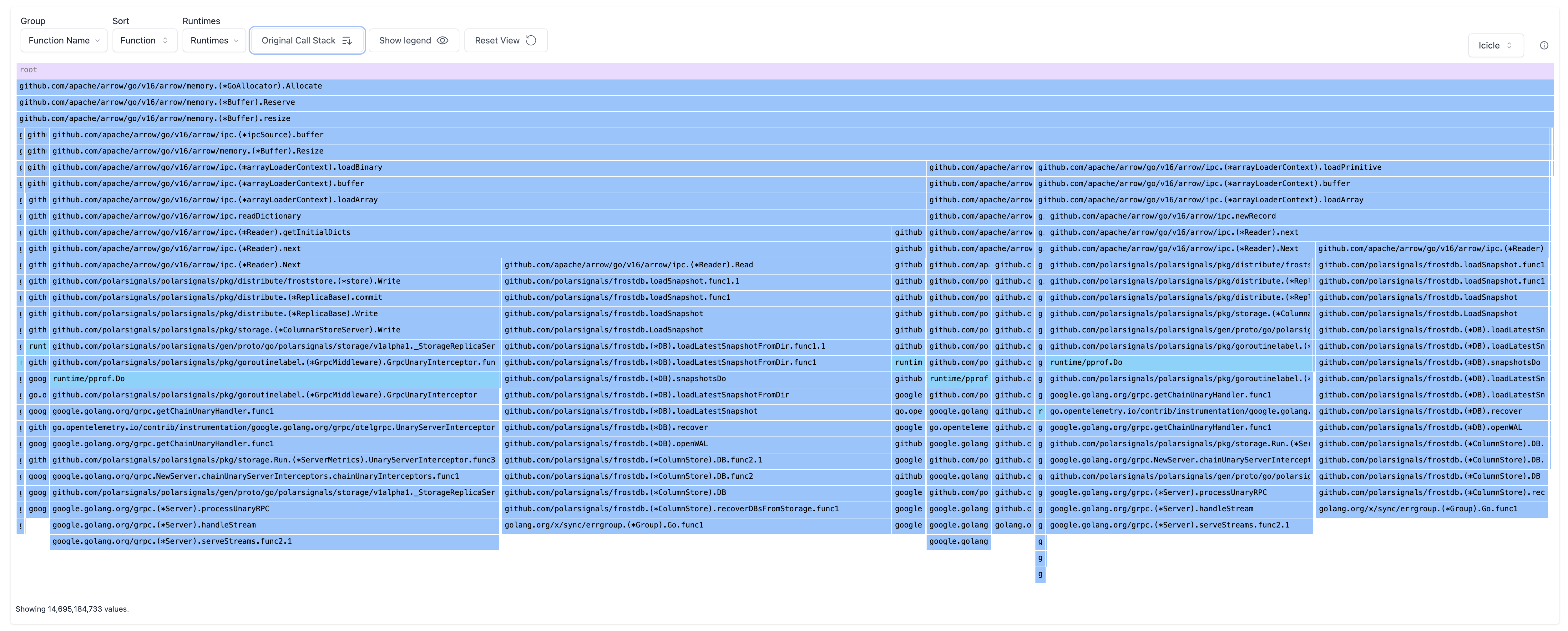Open the info icon beside the Icicle selector

tap(1544, 45)
